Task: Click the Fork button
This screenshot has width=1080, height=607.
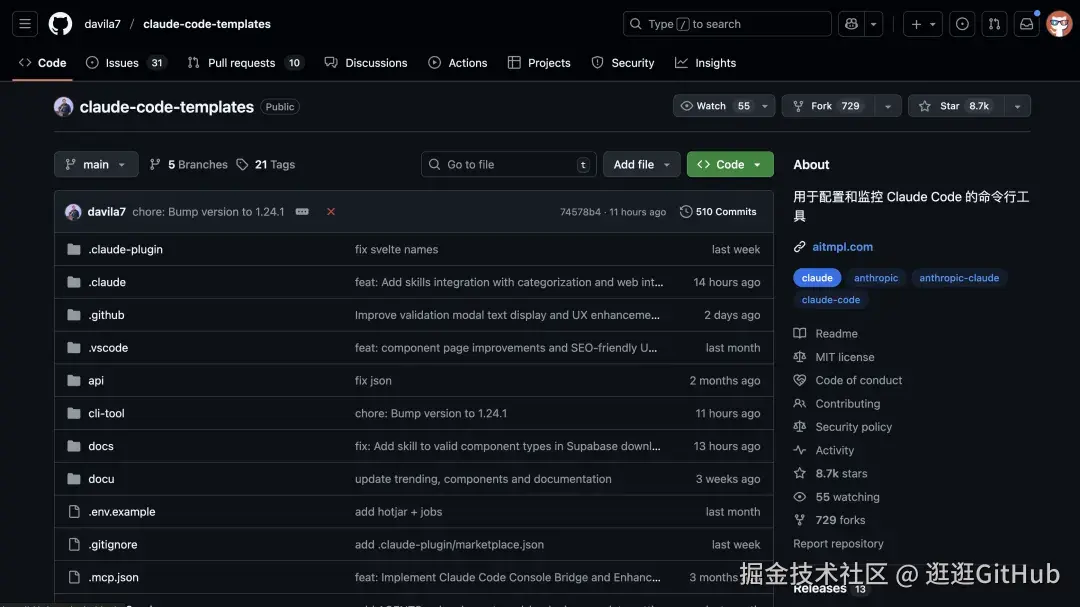Action: 829,106
